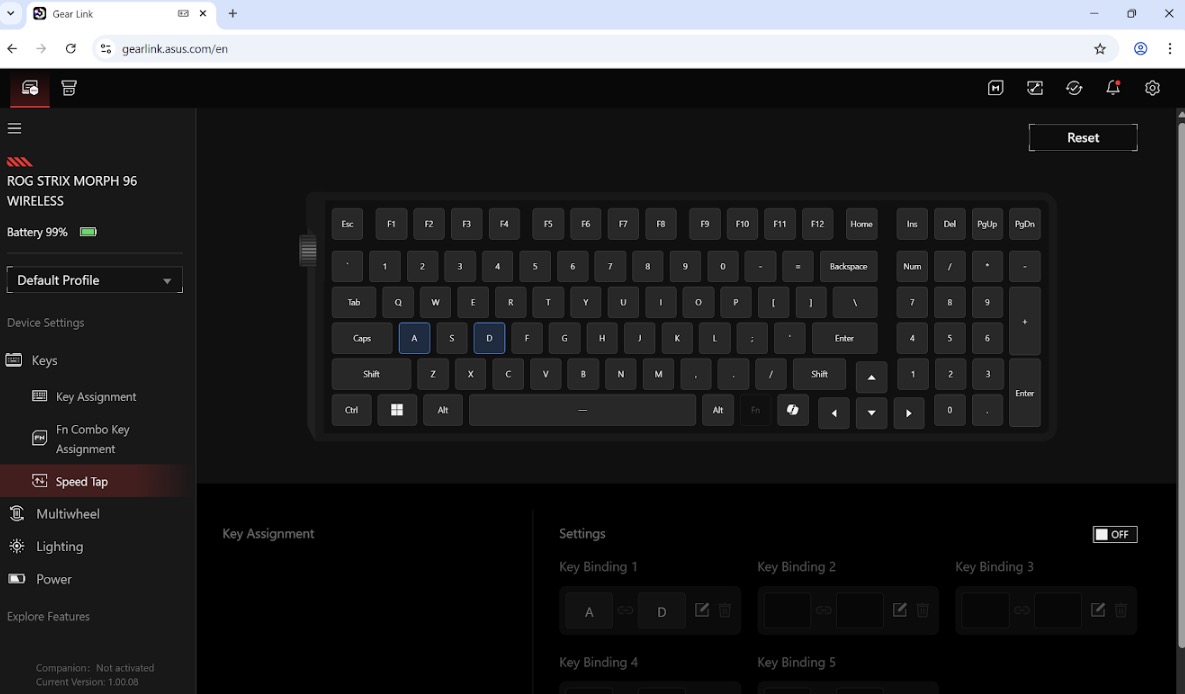Click the left arrow key
1185x694 pixels.
pos(834,413)
